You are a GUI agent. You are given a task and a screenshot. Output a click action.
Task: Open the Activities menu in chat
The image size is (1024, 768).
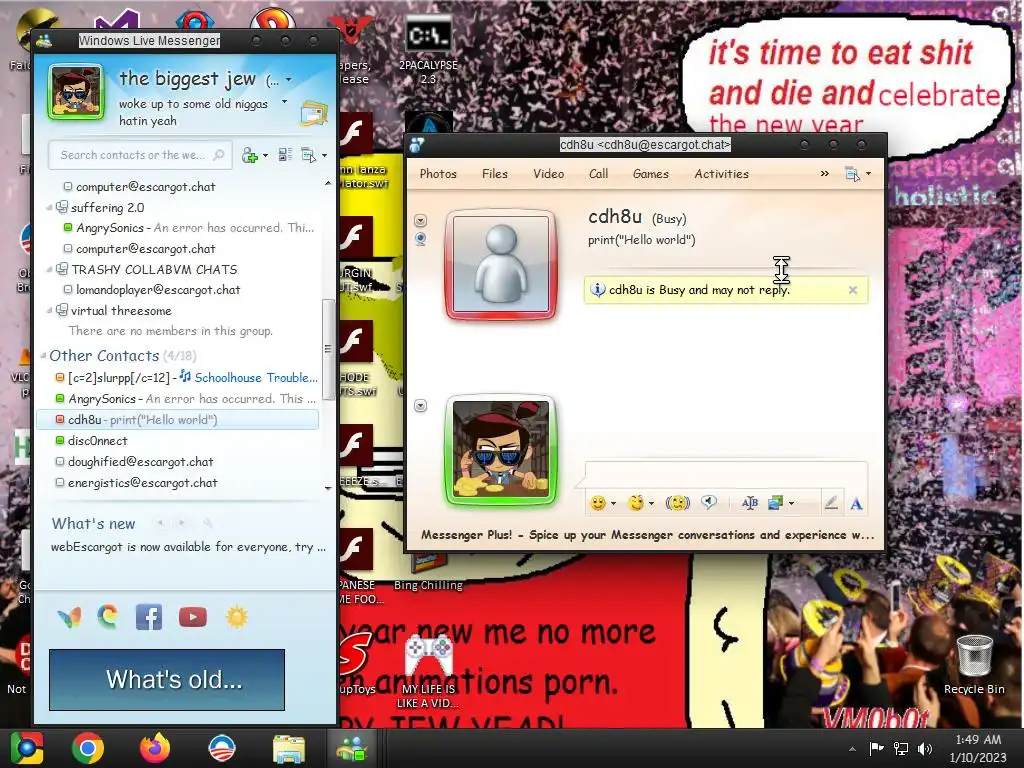(721, 174)
